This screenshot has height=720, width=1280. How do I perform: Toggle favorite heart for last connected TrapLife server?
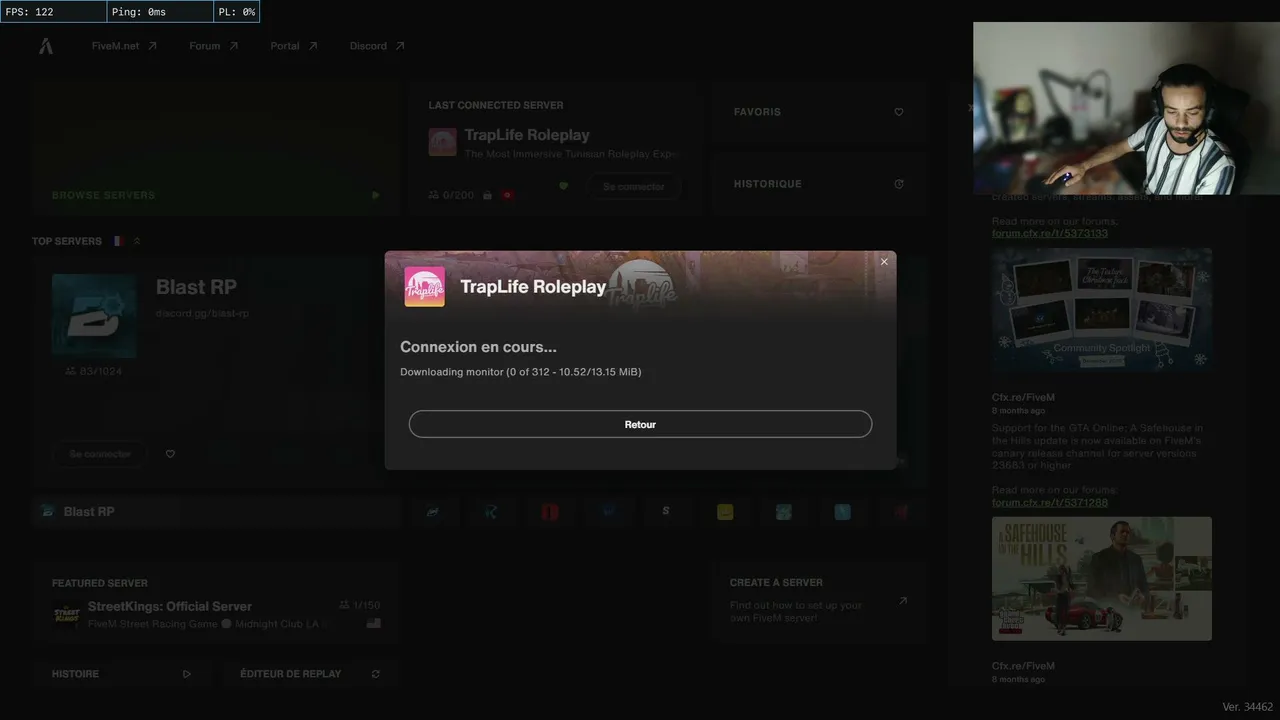coord(563,186)
